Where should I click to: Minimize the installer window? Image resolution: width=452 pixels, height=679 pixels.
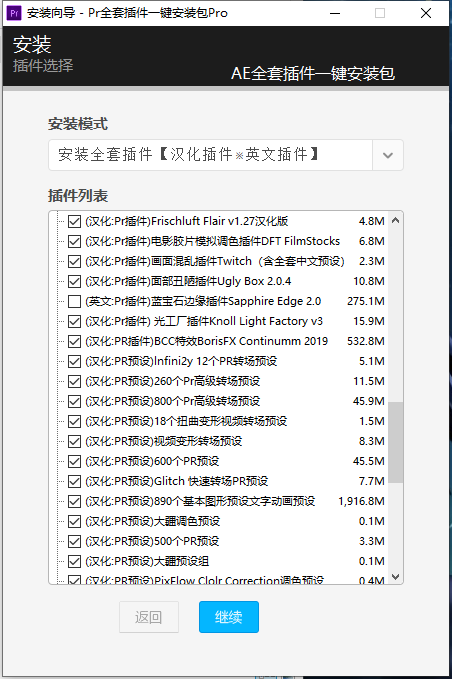click(335, 13)
